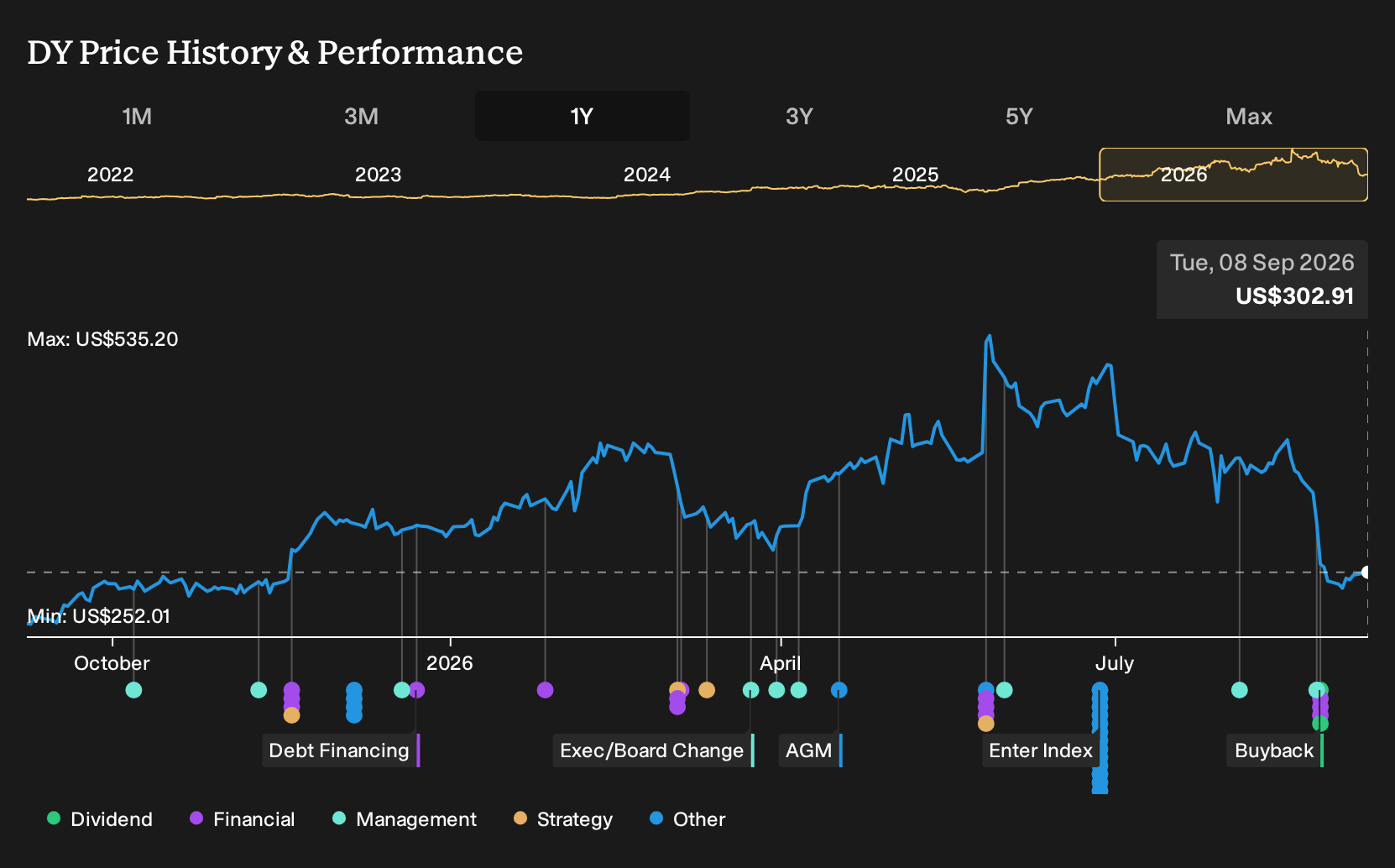
Task: Click the 2024 label in overview chart
Action: pos(647,175)
